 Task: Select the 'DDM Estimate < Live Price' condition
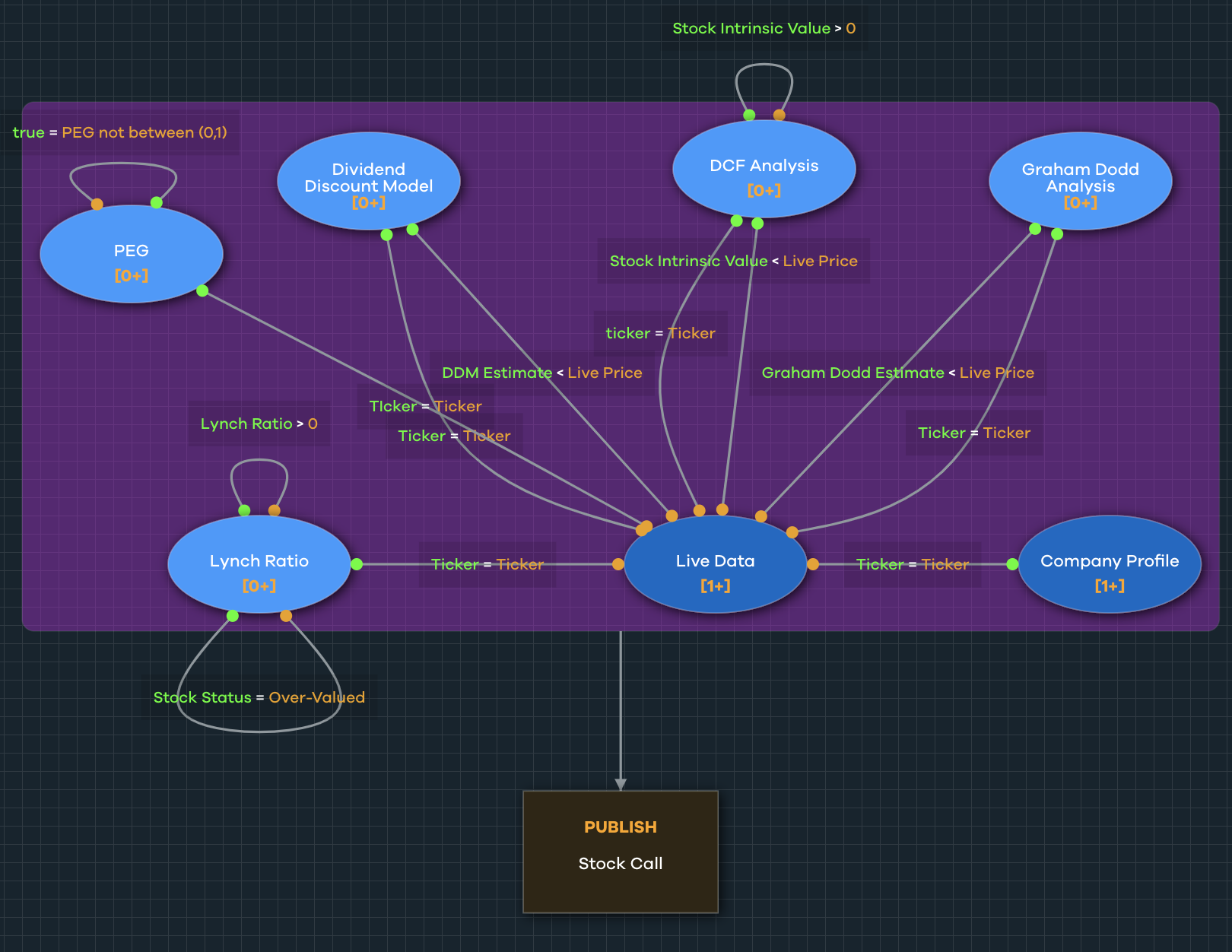(541, 373)
